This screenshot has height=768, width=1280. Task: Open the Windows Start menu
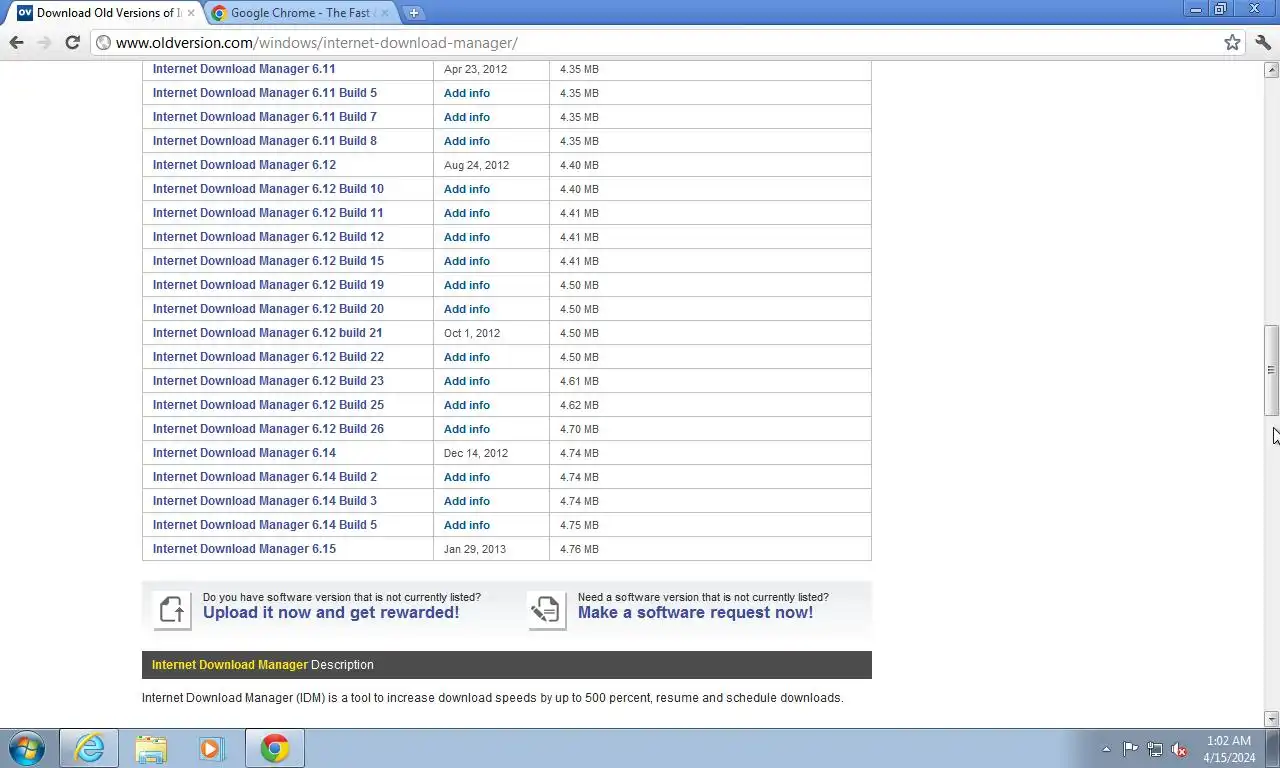pos(27,748)
